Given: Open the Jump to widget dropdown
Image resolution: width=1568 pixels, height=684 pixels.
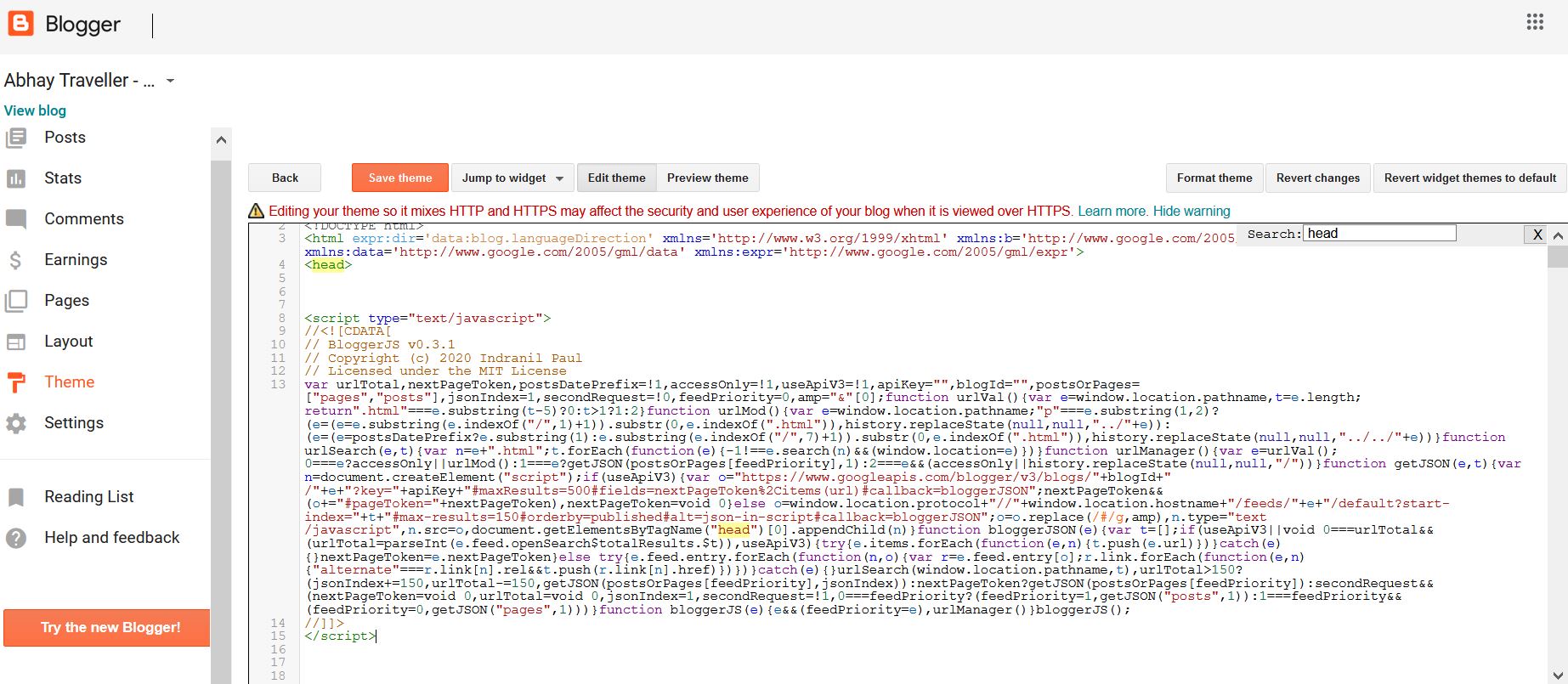Looking at the screenshot, I should [x=512, y=178].
